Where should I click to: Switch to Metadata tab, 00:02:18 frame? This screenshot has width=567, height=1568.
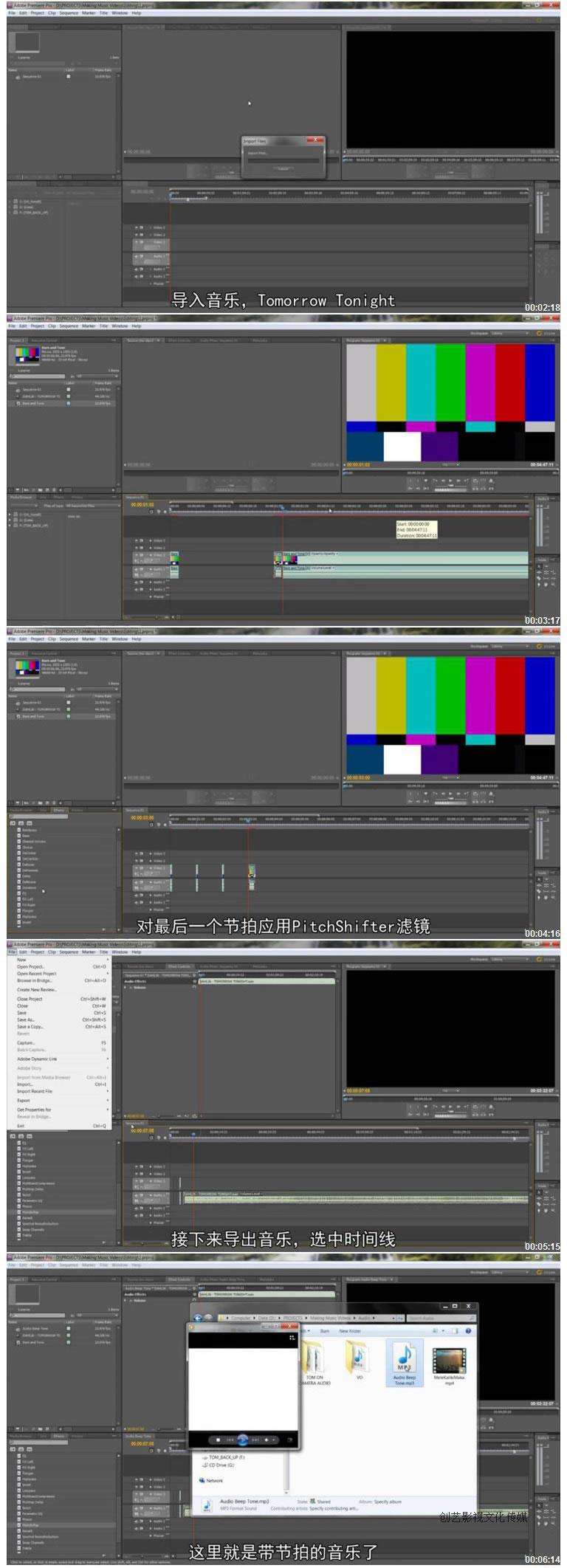pos(259,27)
